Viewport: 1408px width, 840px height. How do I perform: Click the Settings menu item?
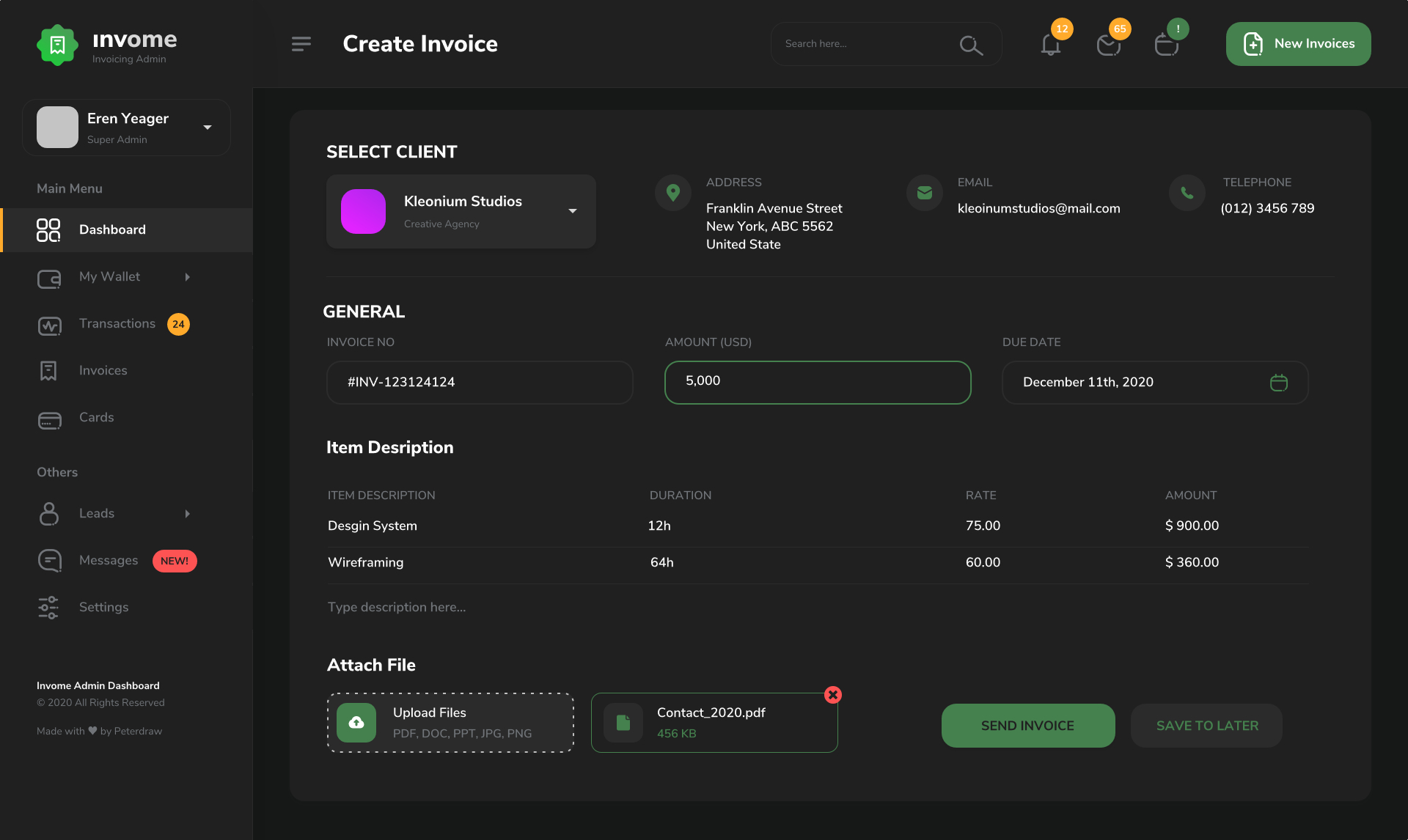104,607
